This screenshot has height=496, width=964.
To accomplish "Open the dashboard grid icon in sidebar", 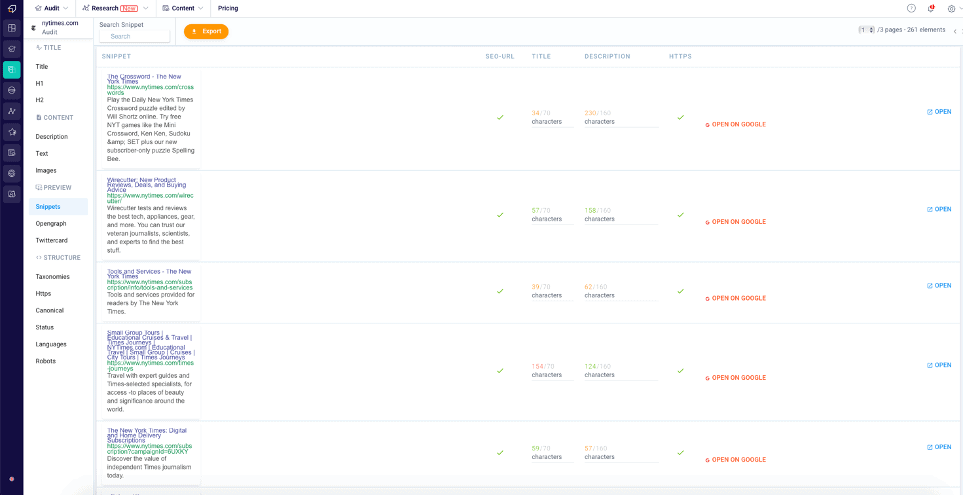I will click(12, 28).
